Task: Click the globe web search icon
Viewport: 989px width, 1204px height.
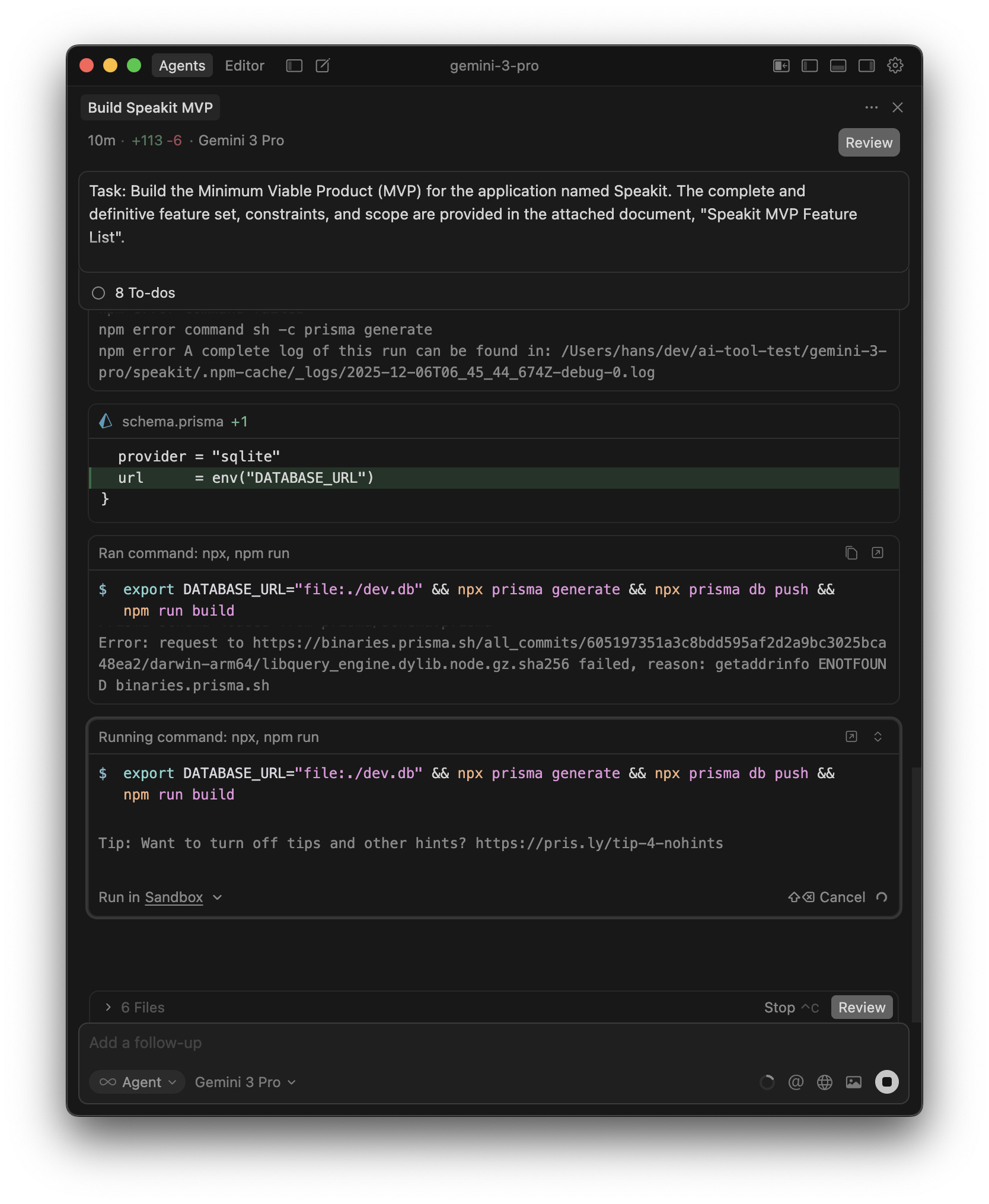Action: click(824, 1082)
